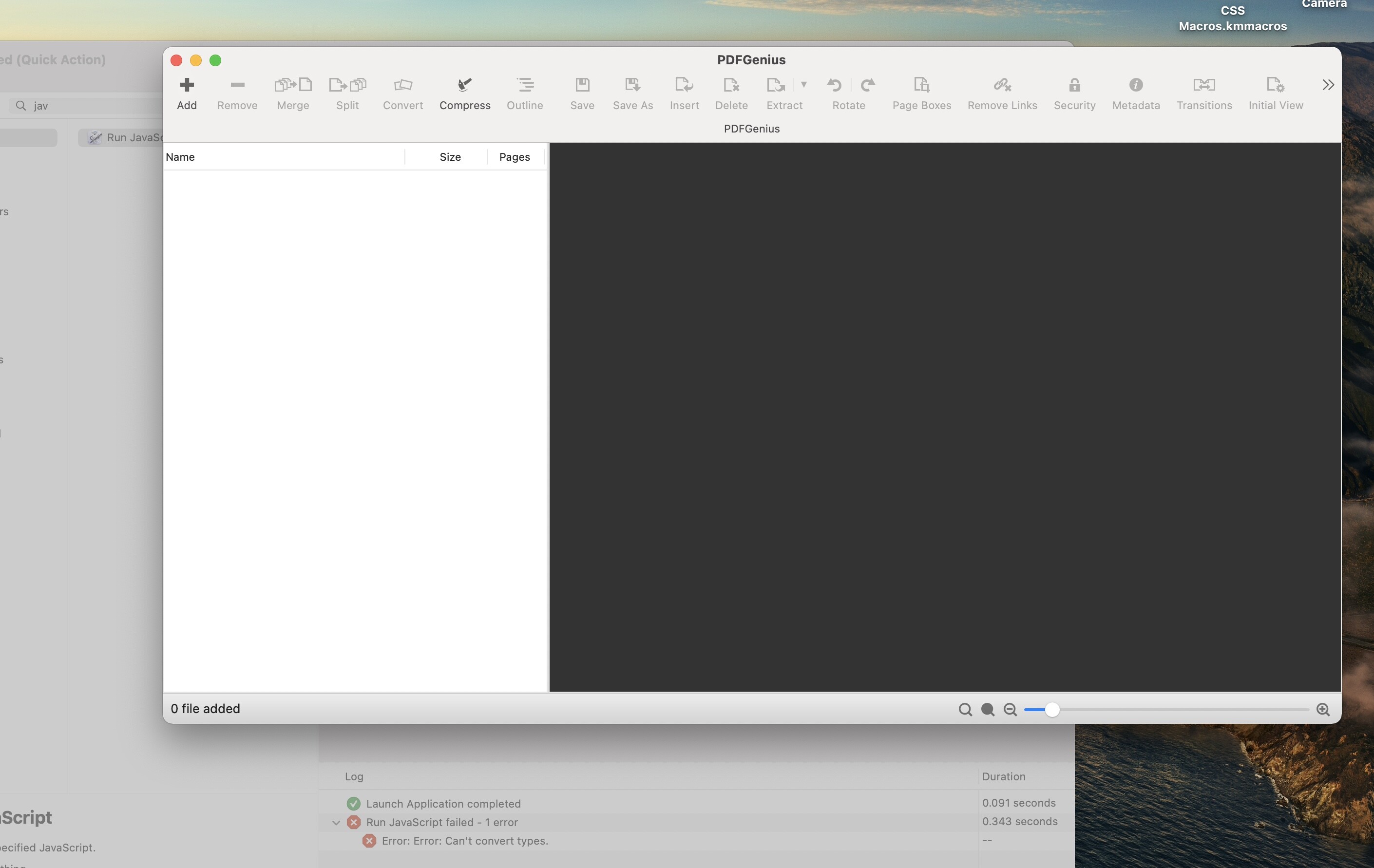The width and height of the screenshot is (1374, 868).
Task: Click the 0.091 seconds duration value
Action: (x=1018, y=803)
